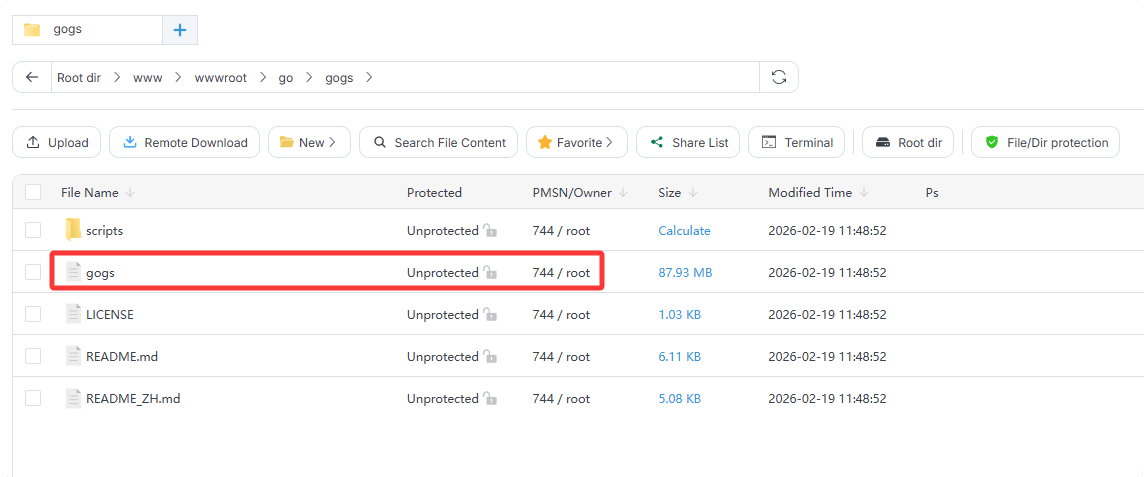Open the scripts folder icon
Viewport: 1144px width, 477px height.
(x=73, y=230)
